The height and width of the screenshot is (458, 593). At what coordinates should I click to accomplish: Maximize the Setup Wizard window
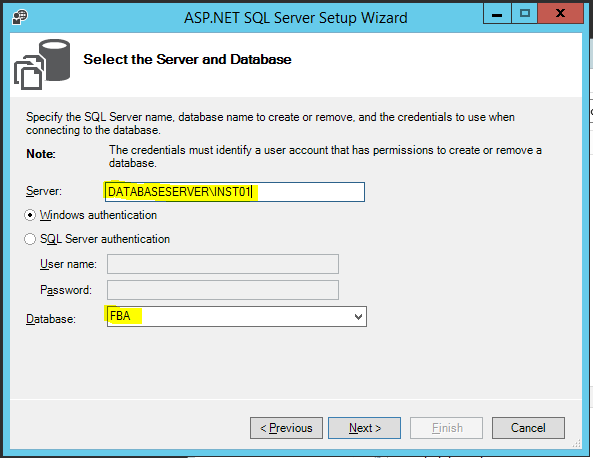point(525,14)
